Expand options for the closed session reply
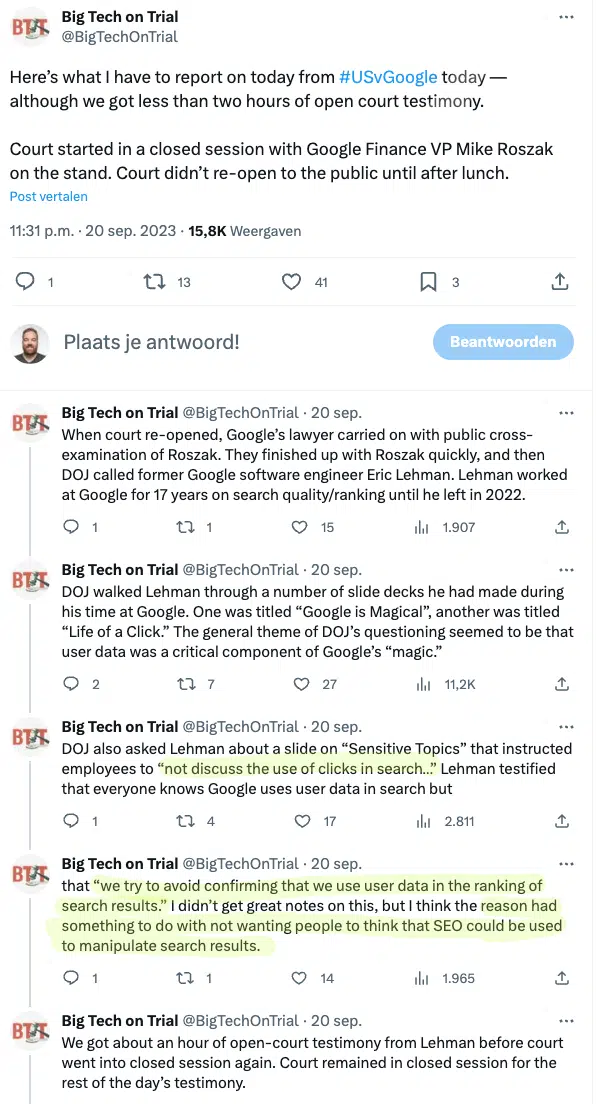The width and height of the screenshot is (605, 1104). [x=566, y=1021]
